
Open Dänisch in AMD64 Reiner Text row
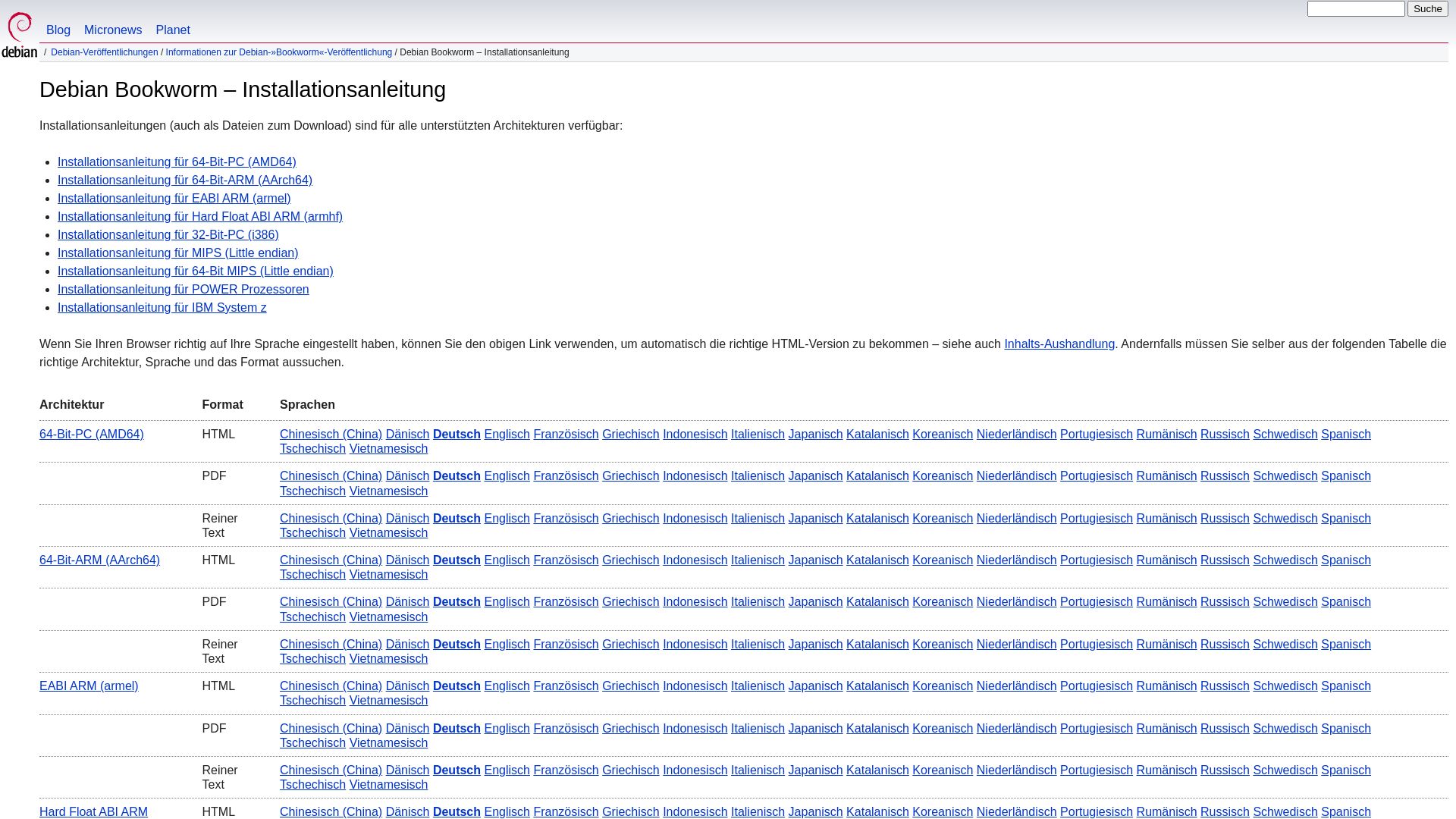click(x=407, y=519)
